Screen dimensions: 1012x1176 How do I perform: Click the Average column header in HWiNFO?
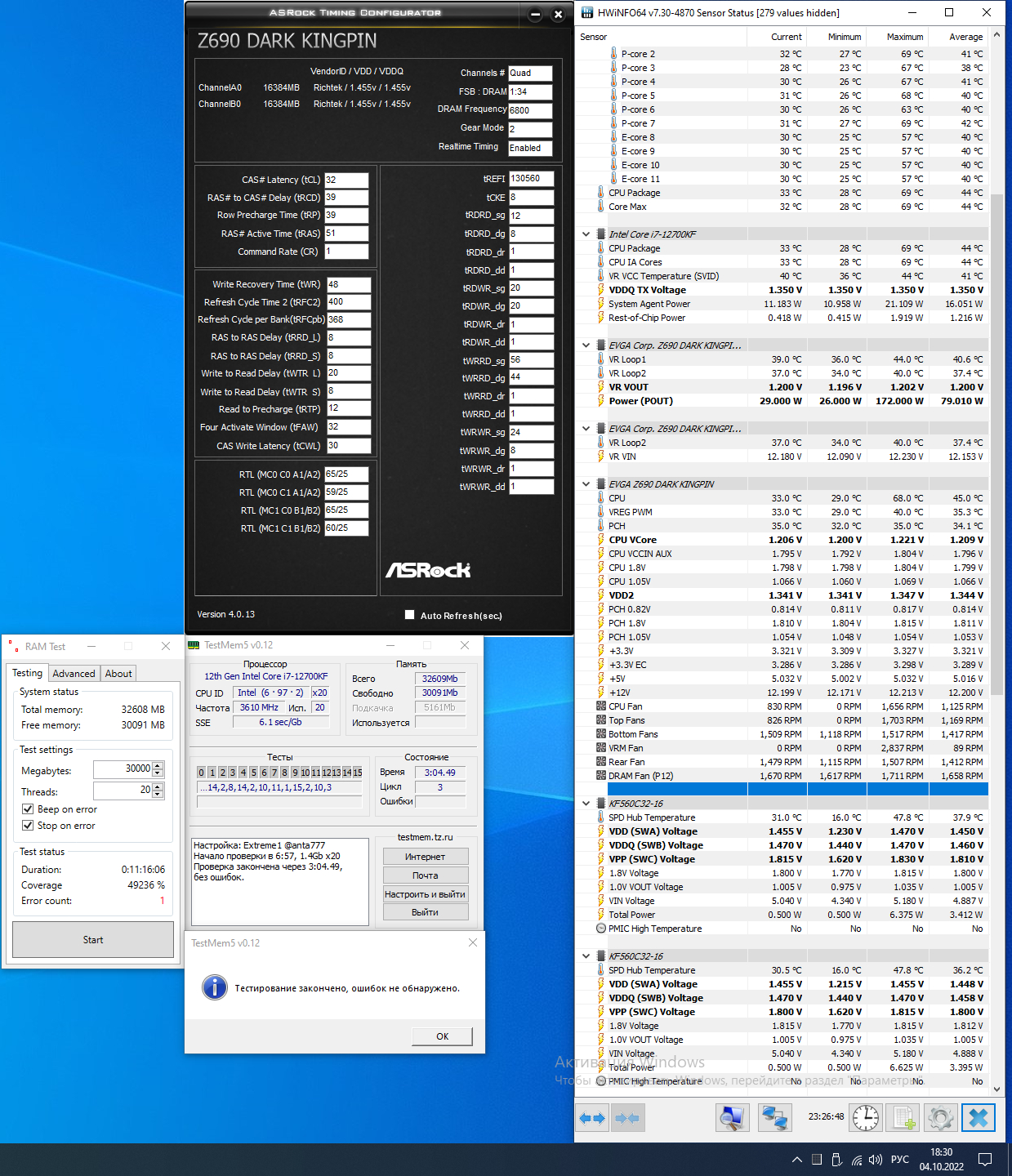click(959, 37)
